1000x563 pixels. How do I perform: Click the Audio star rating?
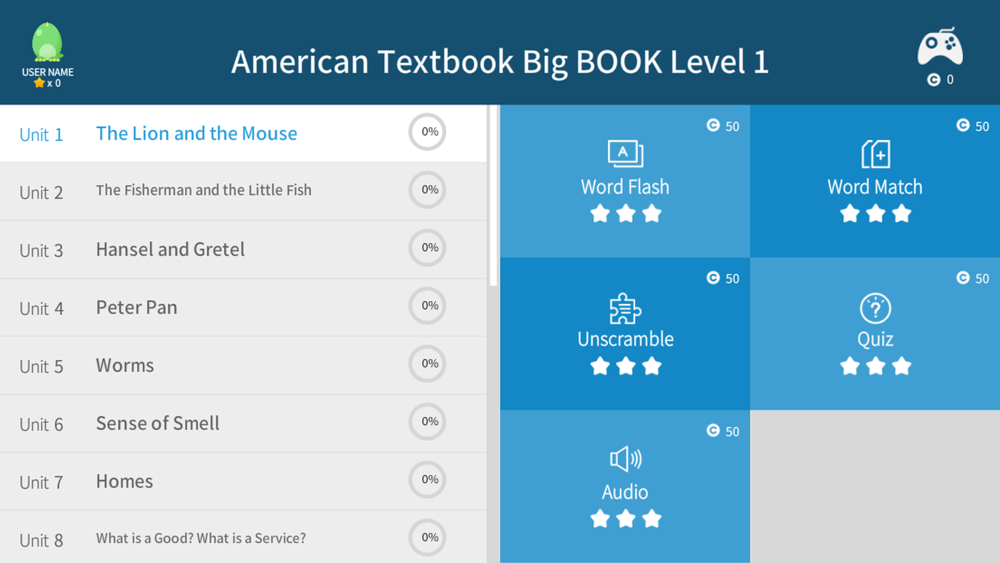click(626, 519)
